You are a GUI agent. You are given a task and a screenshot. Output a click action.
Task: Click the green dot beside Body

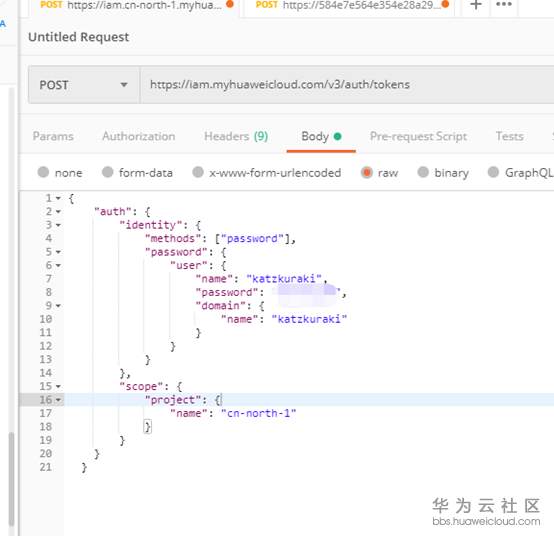pos(337,136)
